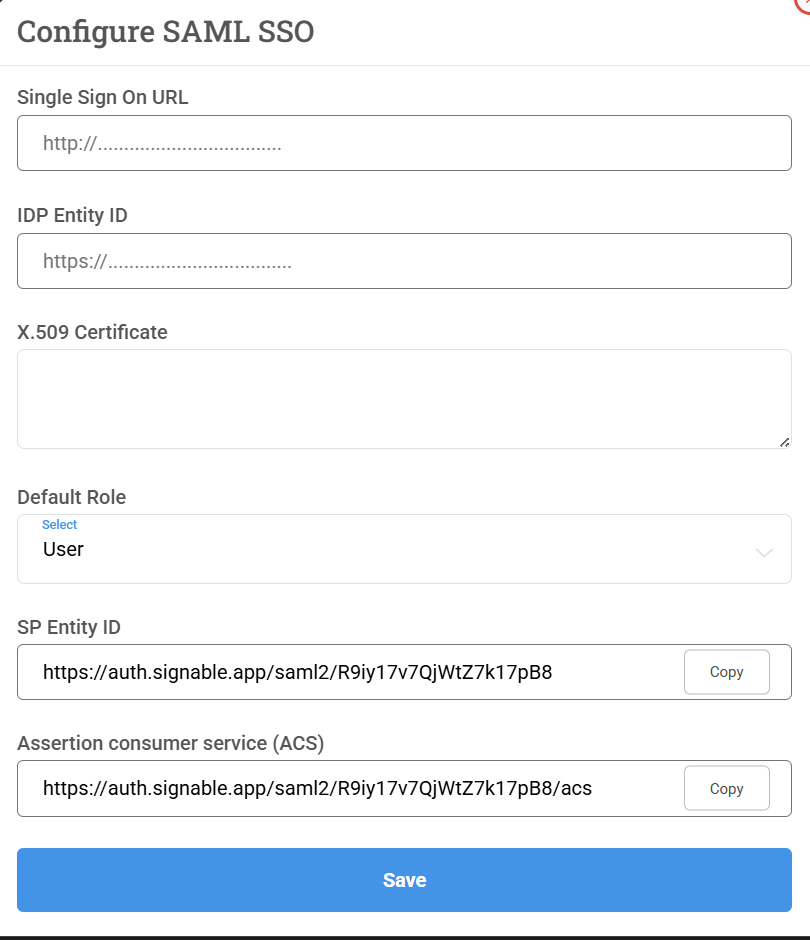
Task: Click the 'Configure SAML SSO' heading
Action: pos(166,32)
